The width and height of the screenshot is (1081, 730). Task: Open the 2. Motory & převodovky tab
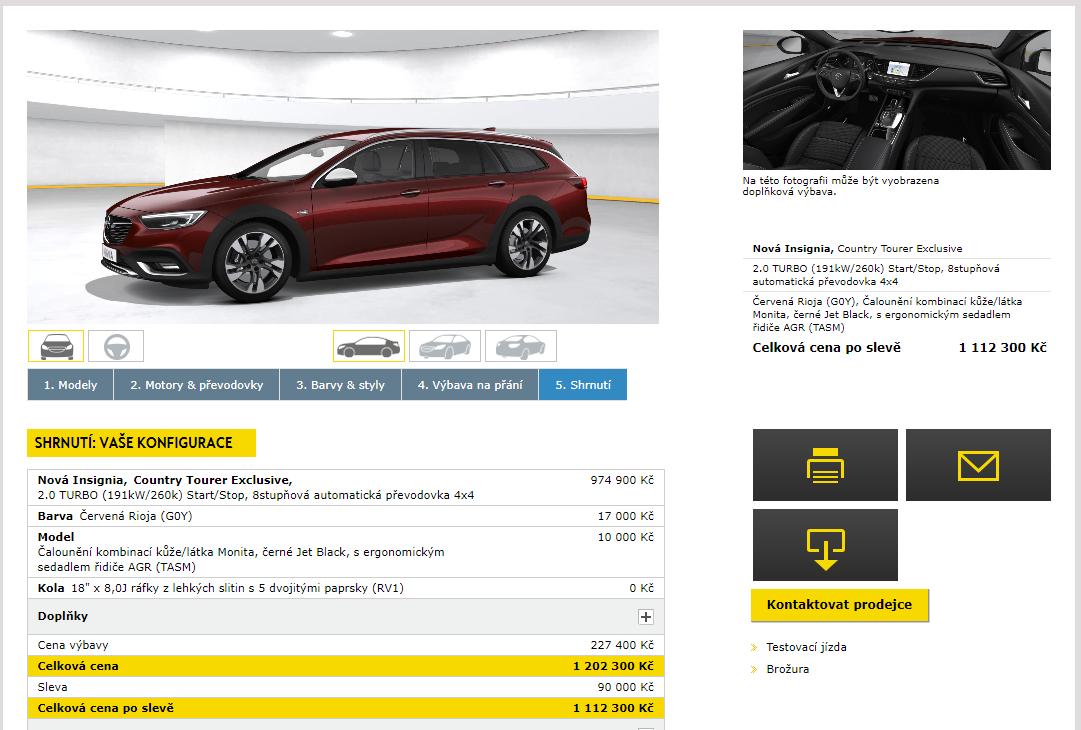click(203, 385)
